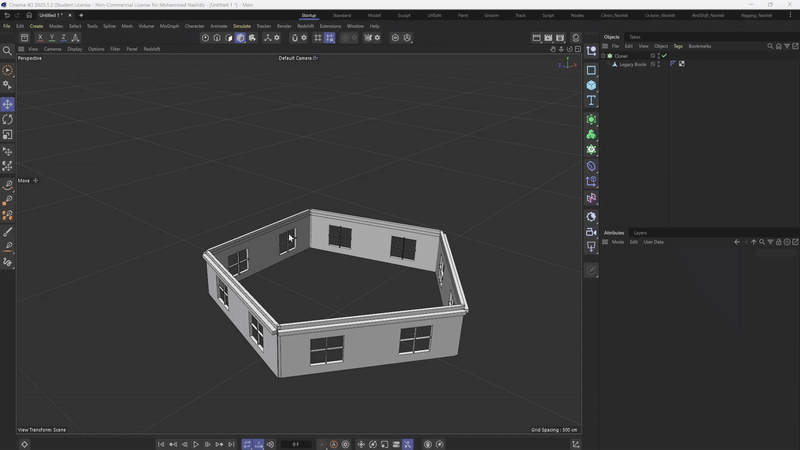Image resolution: width=800 pixels, height=450 pixels.
Task: Open viewport Display menu
Action: (x=74, y=49)
